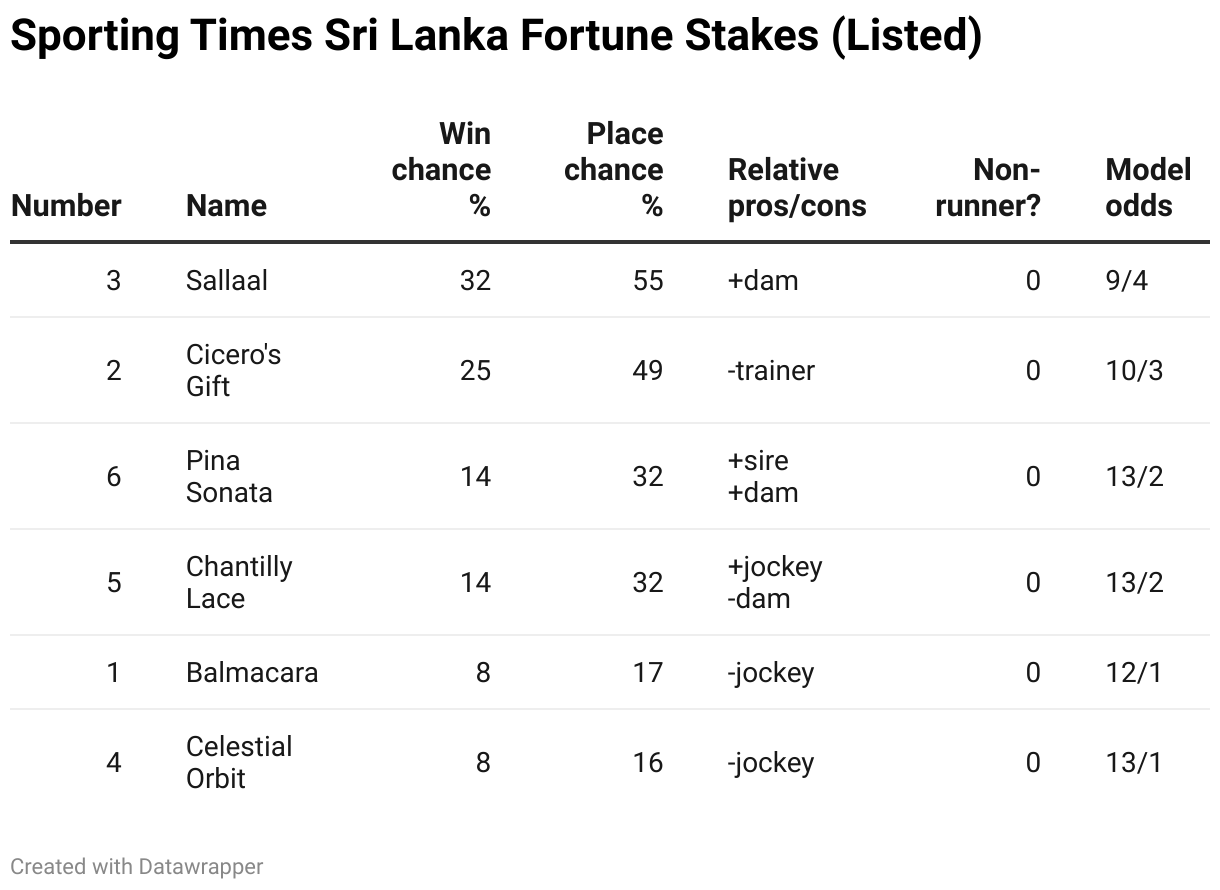Select the Celestial Orbit name cell
Image resolution: width=1220 pixels, height=890 pixels.
(x=239, y=762)
